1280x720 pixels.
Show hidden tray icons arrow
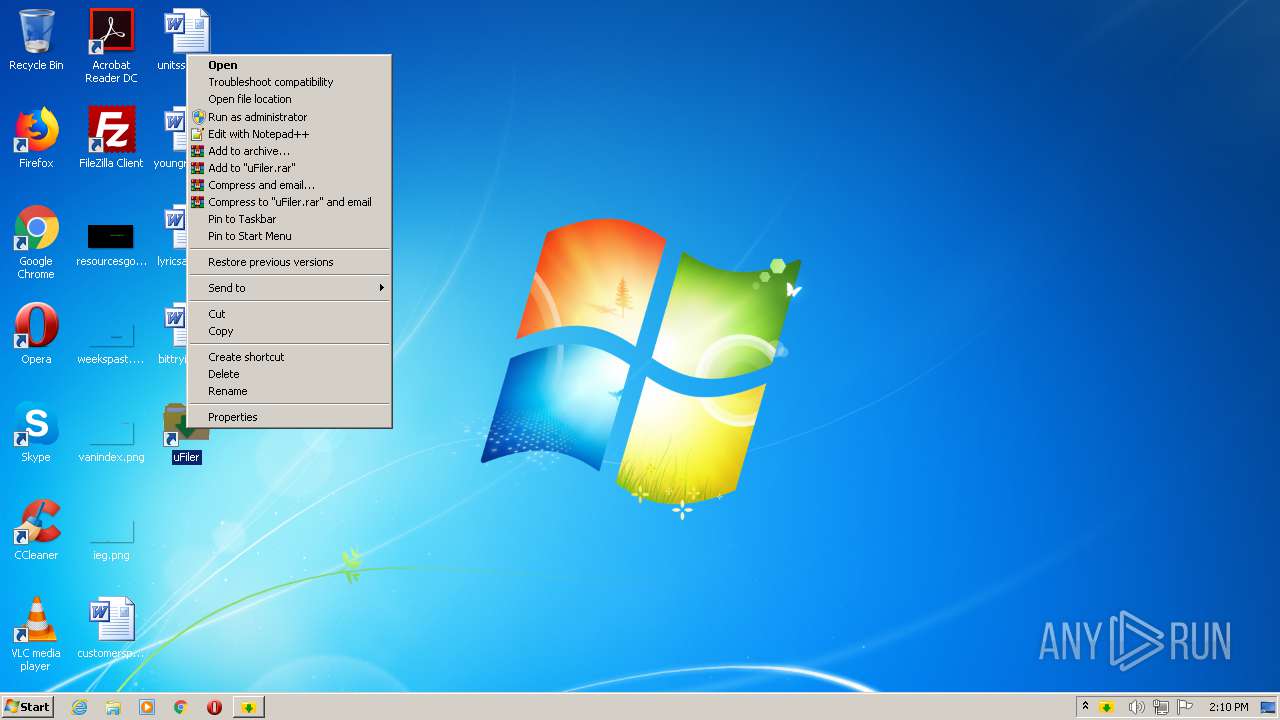click(x=1085, y=707)
